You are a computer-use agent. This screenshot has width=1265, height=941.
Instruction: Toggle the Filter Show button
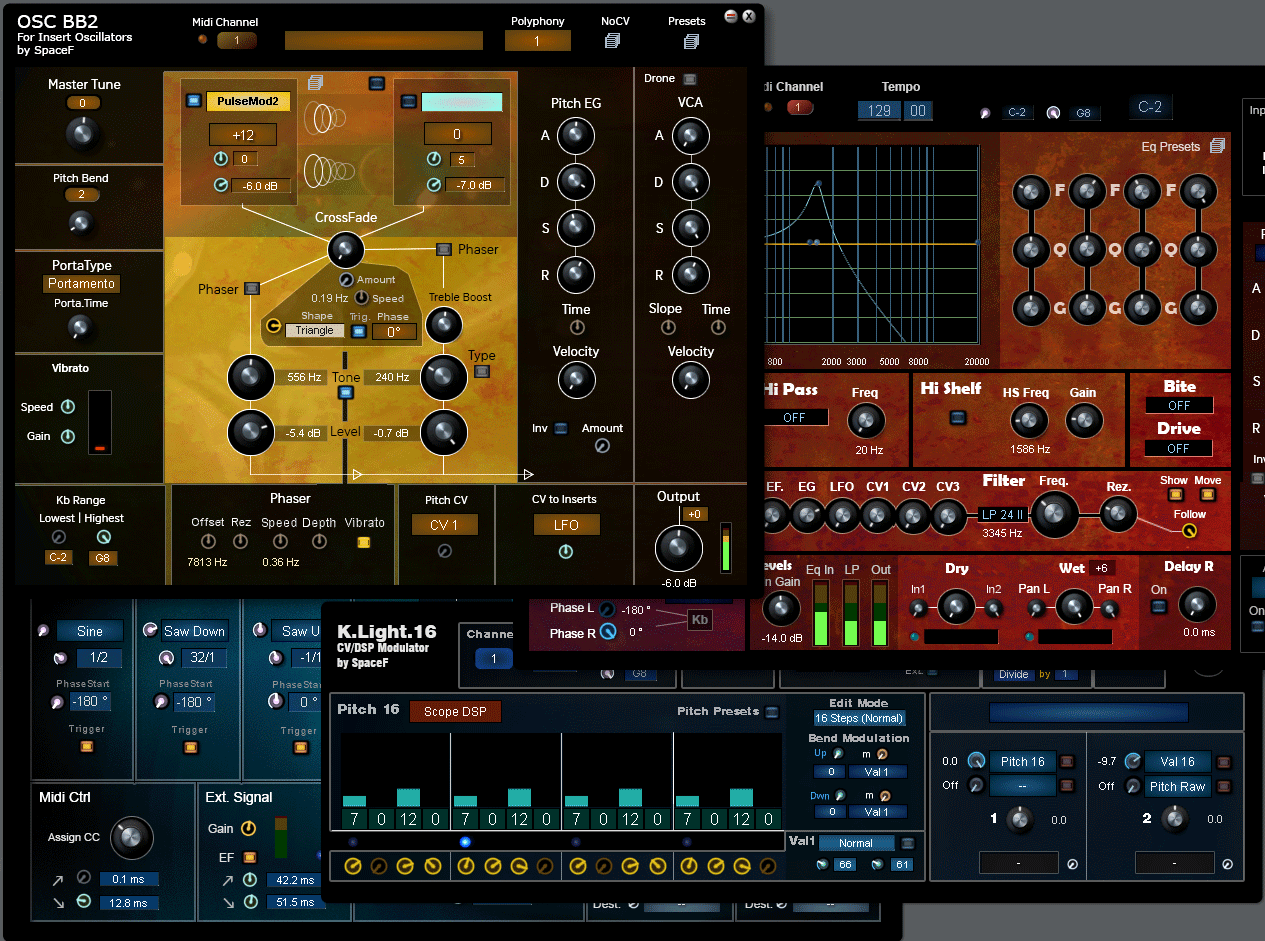click(x=1176, y=494)
